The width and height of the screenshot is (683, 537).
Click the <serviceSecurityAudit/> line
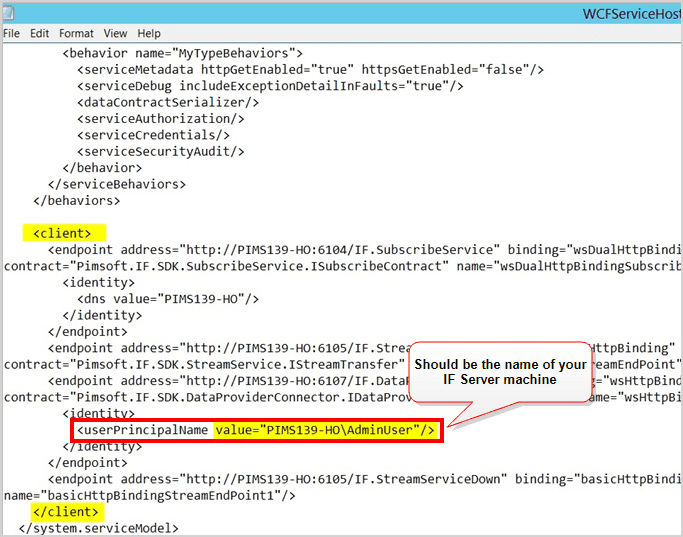161,152
